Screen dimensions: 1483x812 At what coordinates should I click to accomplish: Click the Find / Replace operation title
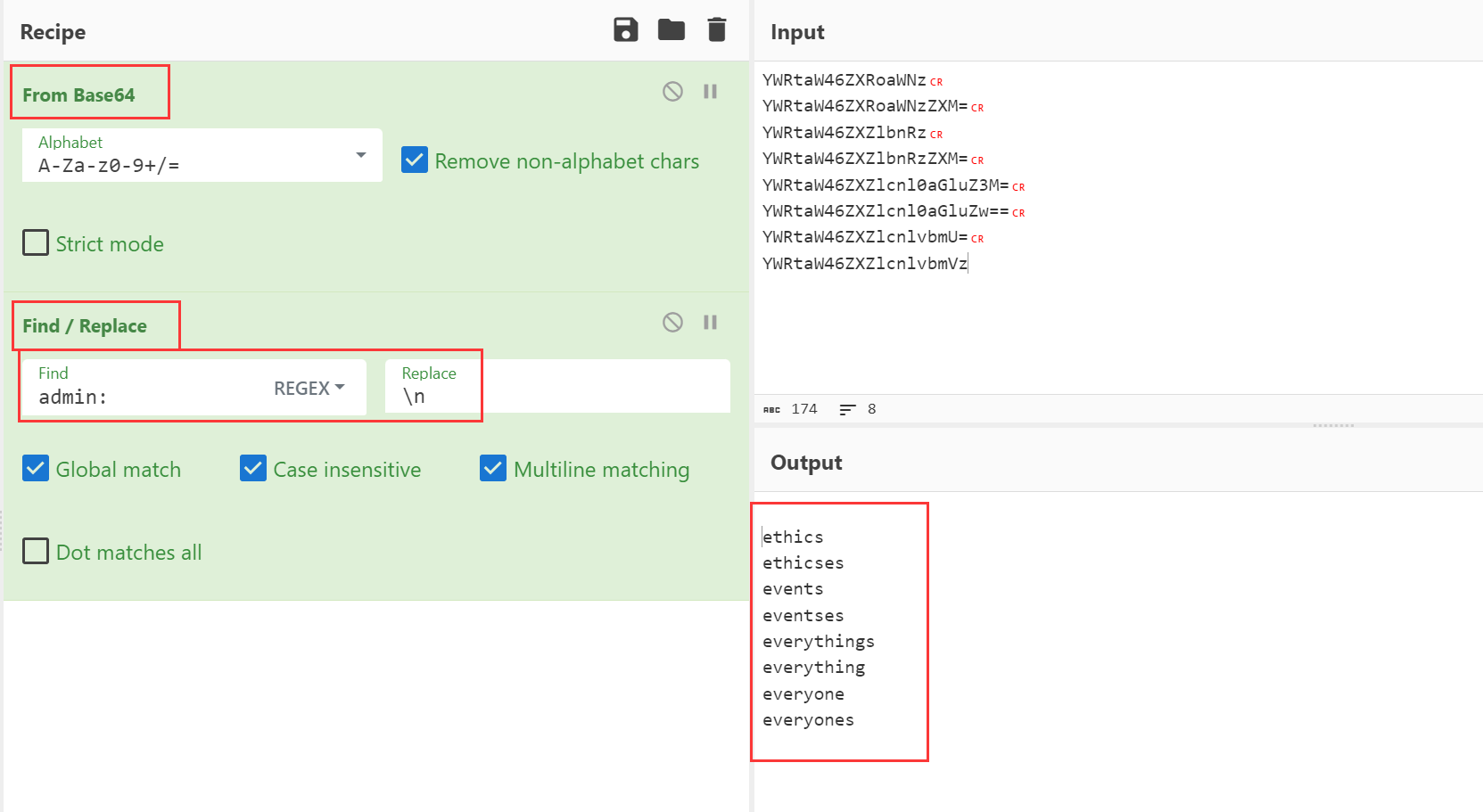point(85,325)
